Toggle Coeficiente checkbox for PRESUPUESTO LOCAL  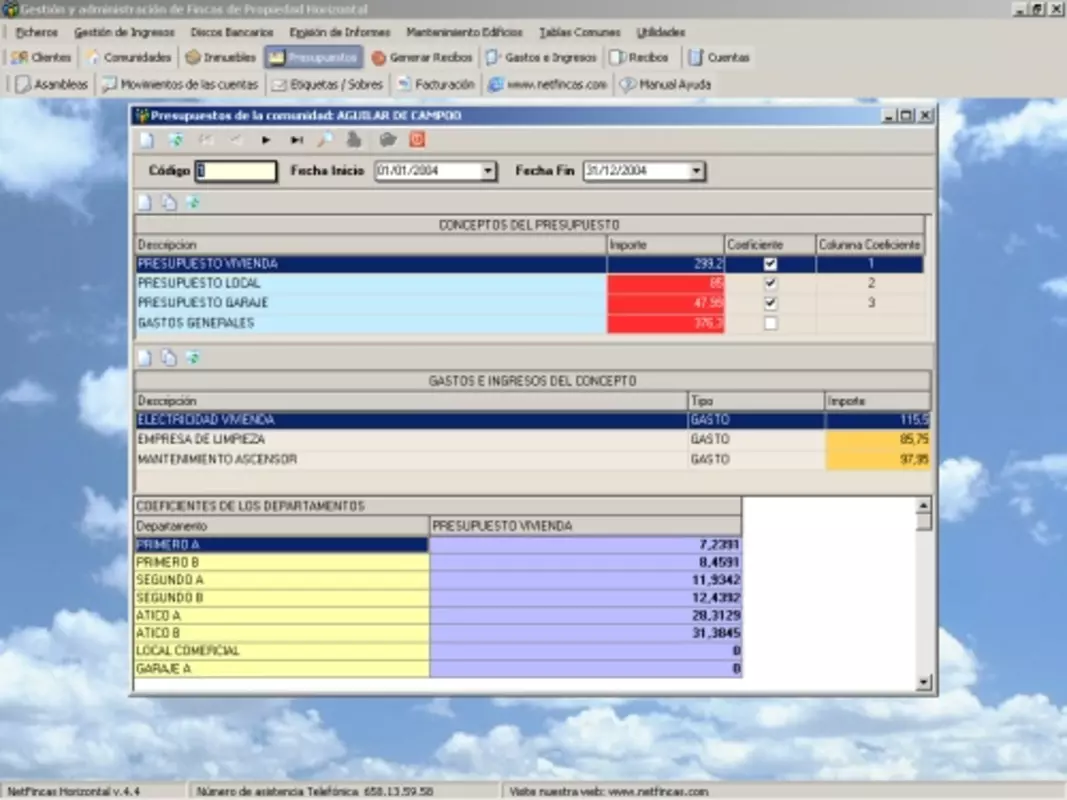pyautogui.click(x=770, y=283)
